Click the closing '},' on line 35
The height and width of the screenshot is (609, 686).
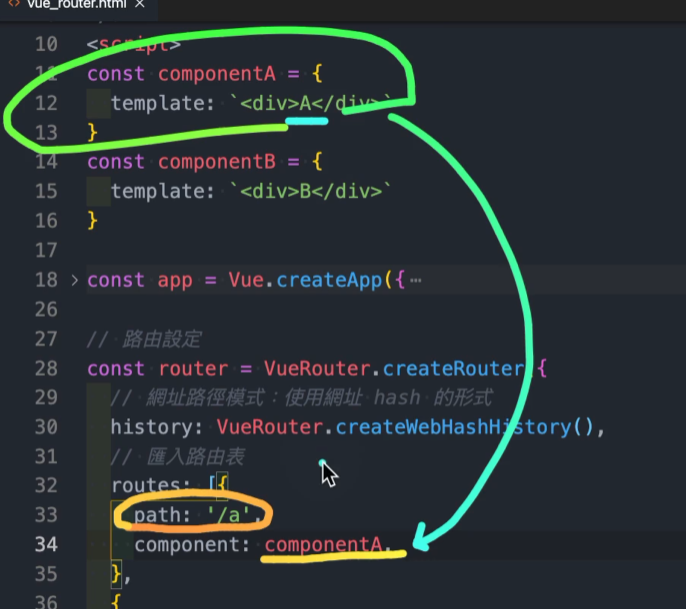[x=121, y=574]
